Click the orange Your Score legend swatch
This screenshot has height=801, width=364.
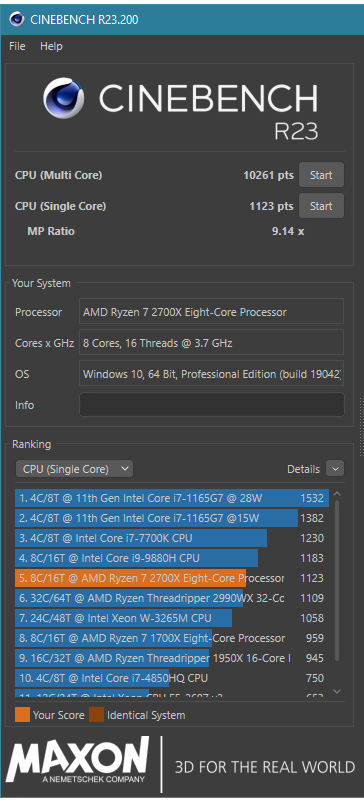pyautogui.click(x=22, y=715)
